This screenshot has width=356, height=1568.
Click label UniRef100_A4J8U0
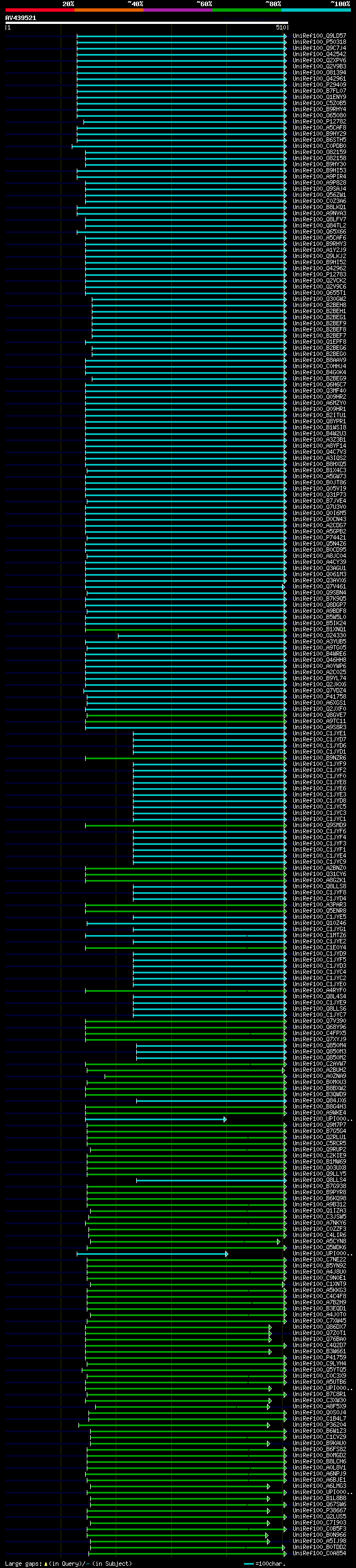click(x=319, y=1272)
